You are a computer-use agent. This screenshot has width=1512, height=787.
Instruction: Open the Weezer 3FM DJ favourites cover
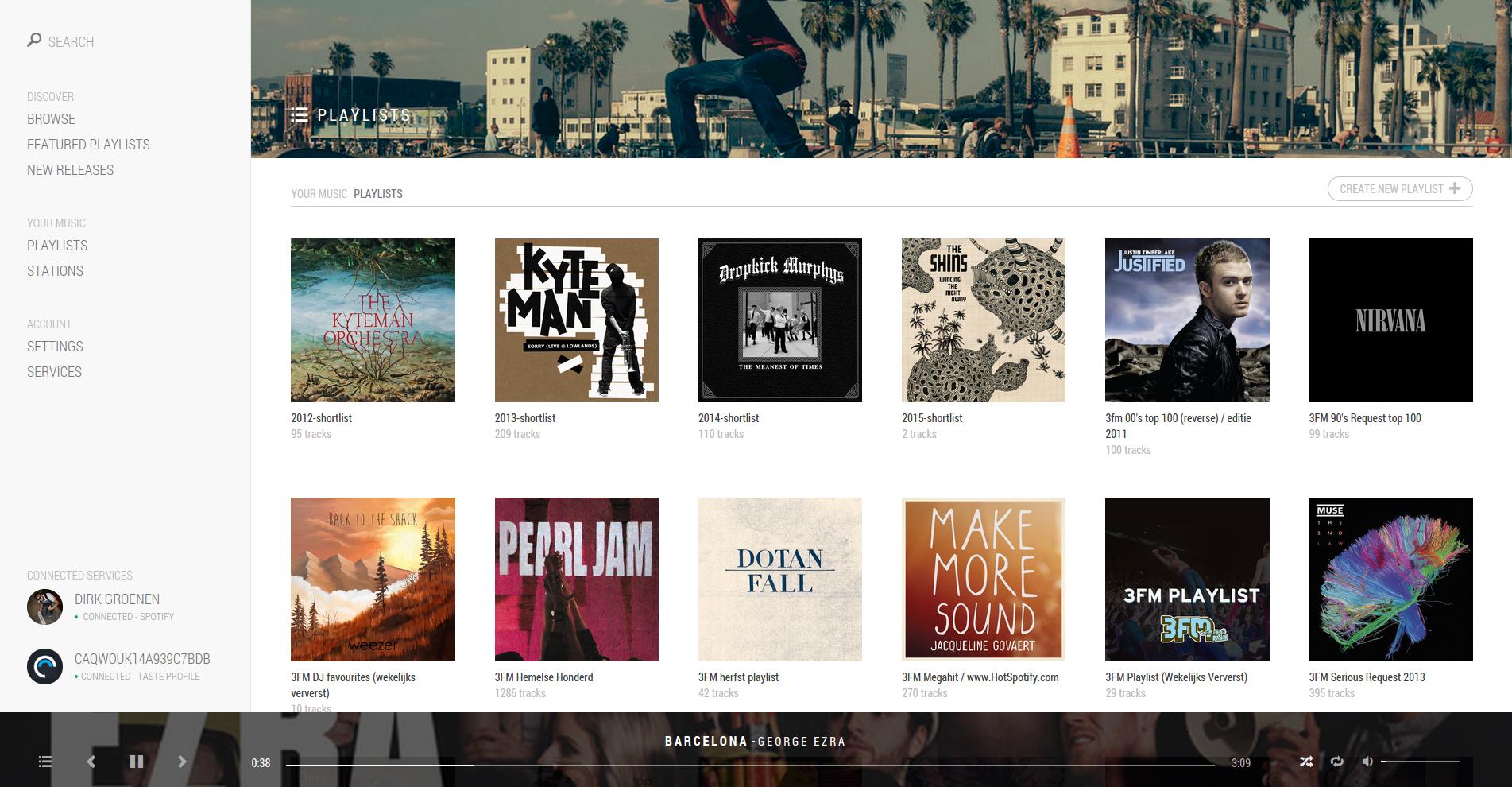coord(373,580)
